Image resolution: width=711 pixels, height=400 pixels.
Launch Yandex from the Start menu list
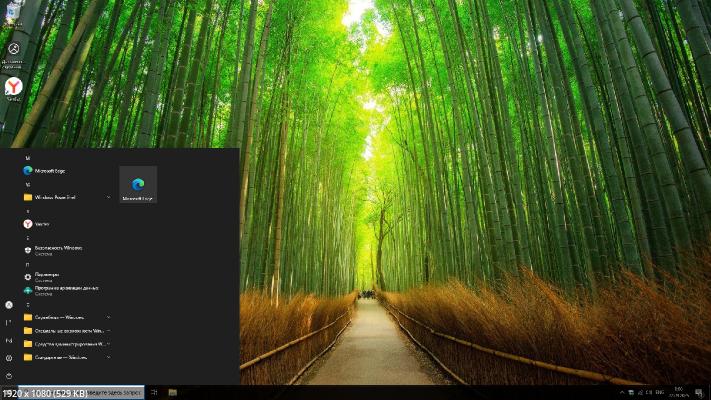[x=42, y=224]
